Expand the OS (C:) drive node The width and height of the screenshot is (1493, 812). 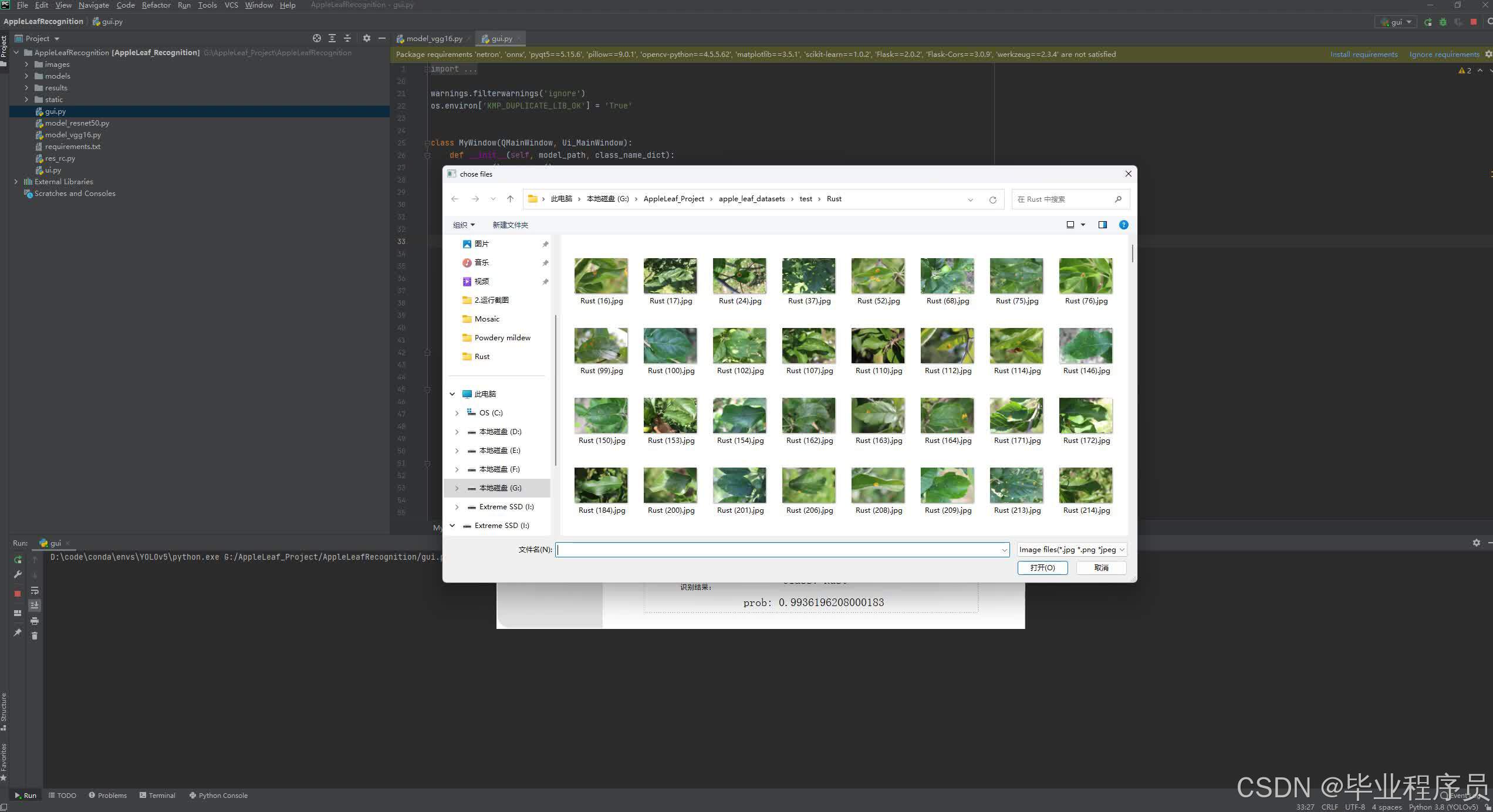[457, 413]
